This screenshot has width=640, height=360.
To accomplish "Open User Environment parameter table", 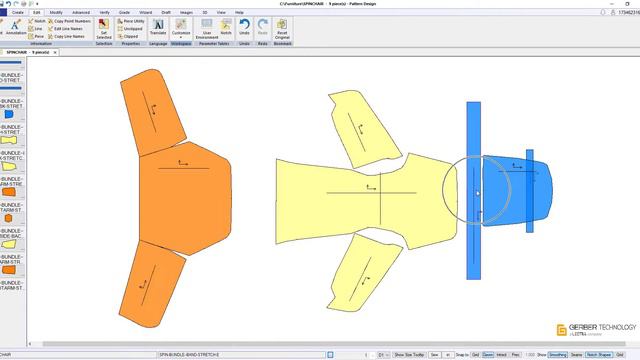I will (207, 29).
